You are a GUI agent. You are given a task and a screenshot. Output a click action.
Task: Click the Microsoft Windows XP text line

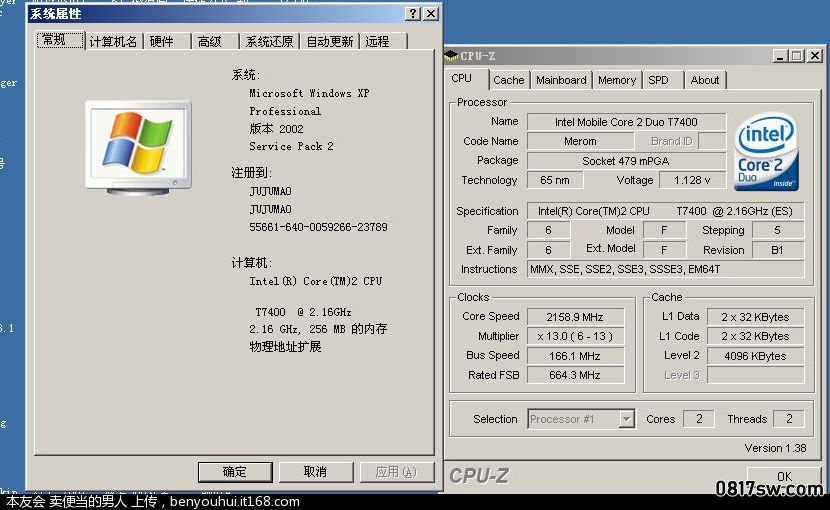pyautogui.click(x=309, y=93)
